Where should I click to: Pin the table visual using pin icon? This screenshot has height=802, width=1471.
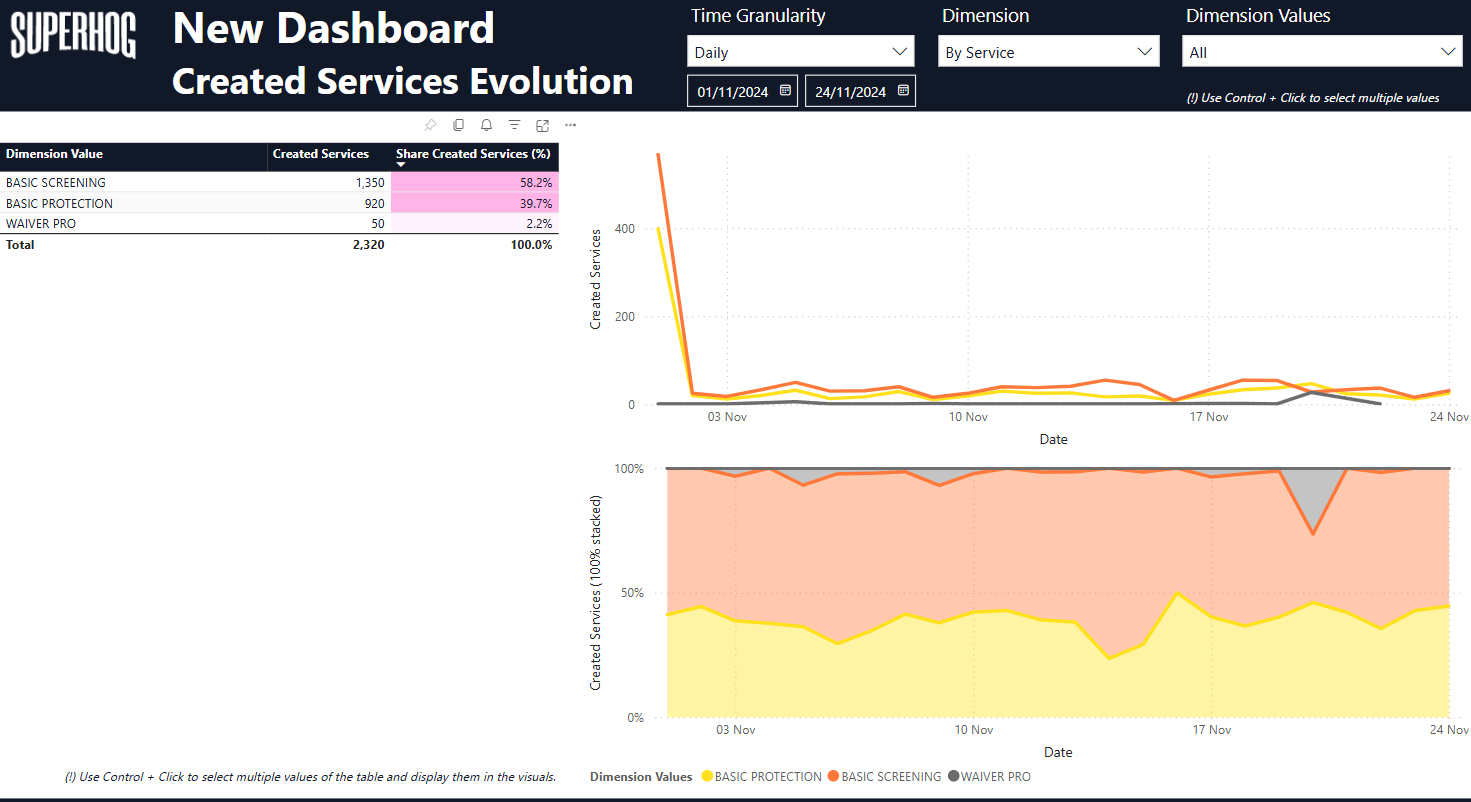[430, 125]
